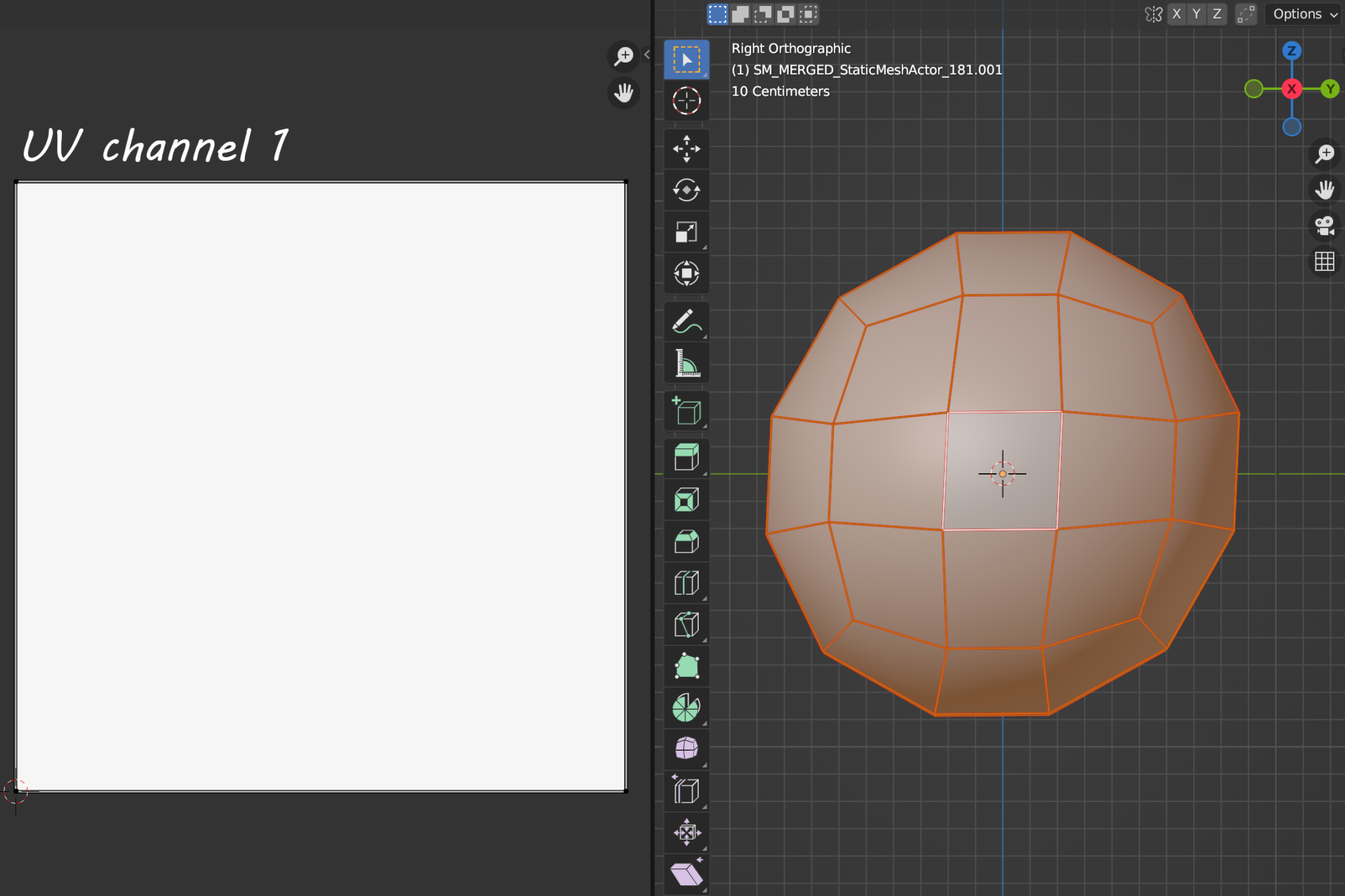
Task: Click the Z axis on the navigation gizmo
Action: [1292, 50]
